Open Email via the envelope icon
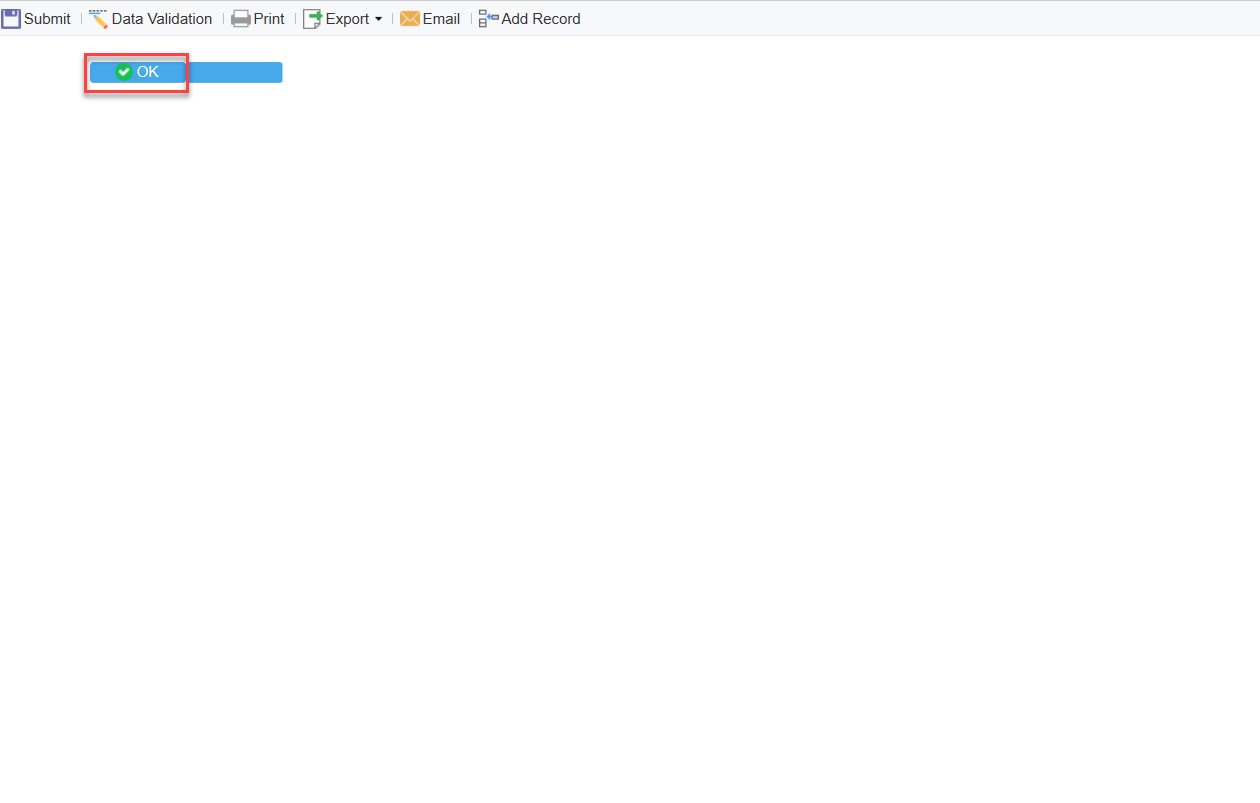 (410, 18)
